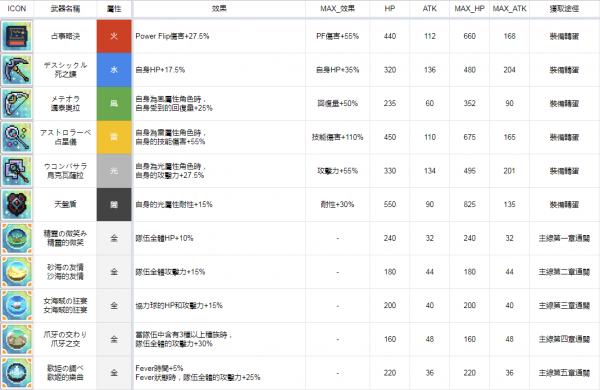Select the 爪牙之交 rock orb icon

click(x=16, y=339)
